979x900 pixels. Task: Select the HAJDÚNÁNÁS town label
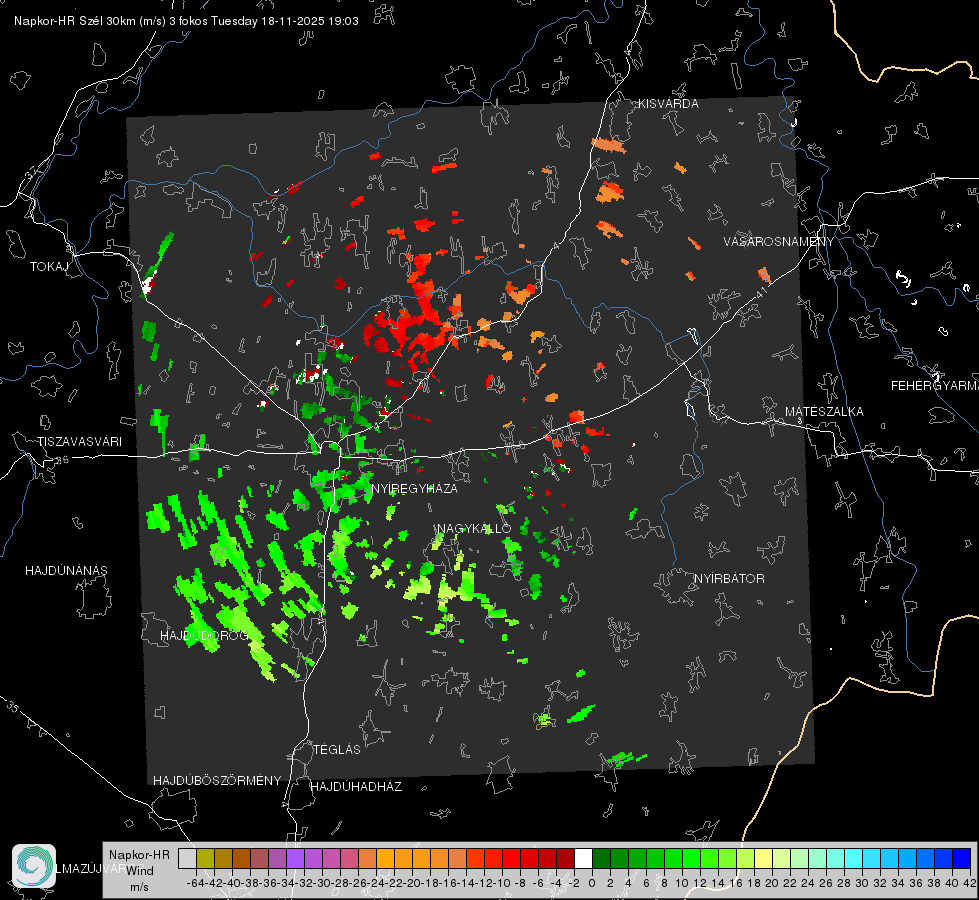[66, 571]
